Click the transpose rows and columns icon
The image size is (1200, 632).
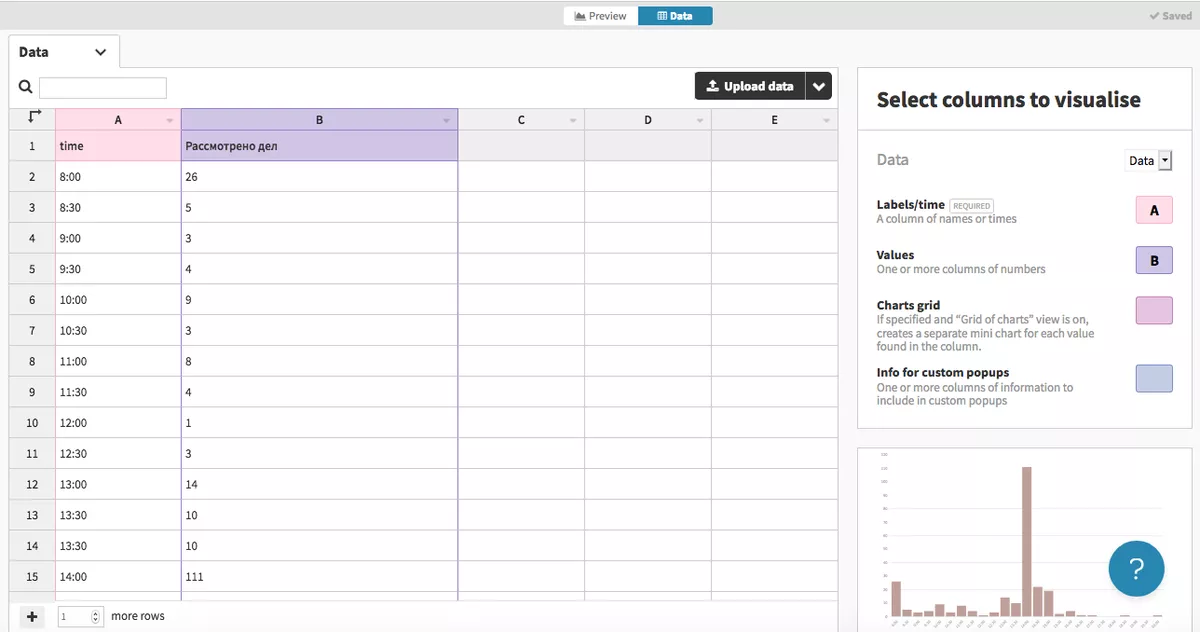pyautogui.click(x=32, y=118)
